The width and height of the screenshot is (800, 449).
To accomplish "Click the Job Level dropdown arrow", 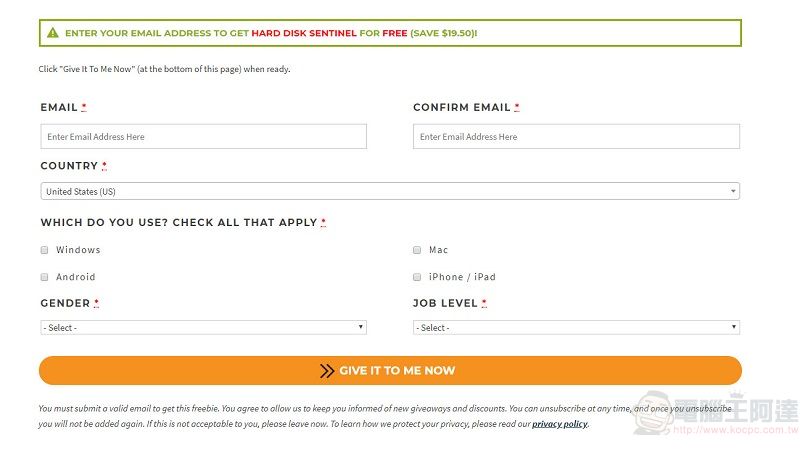I will (733, 327).
